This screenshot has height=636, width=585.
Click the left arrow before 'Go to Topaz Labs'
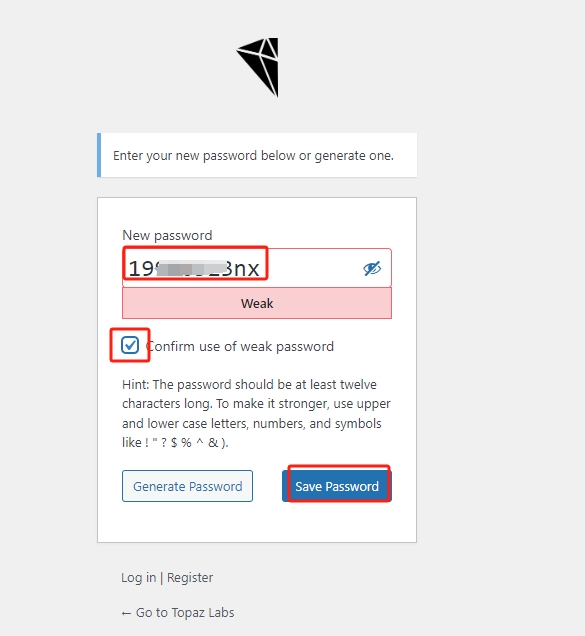126,613
